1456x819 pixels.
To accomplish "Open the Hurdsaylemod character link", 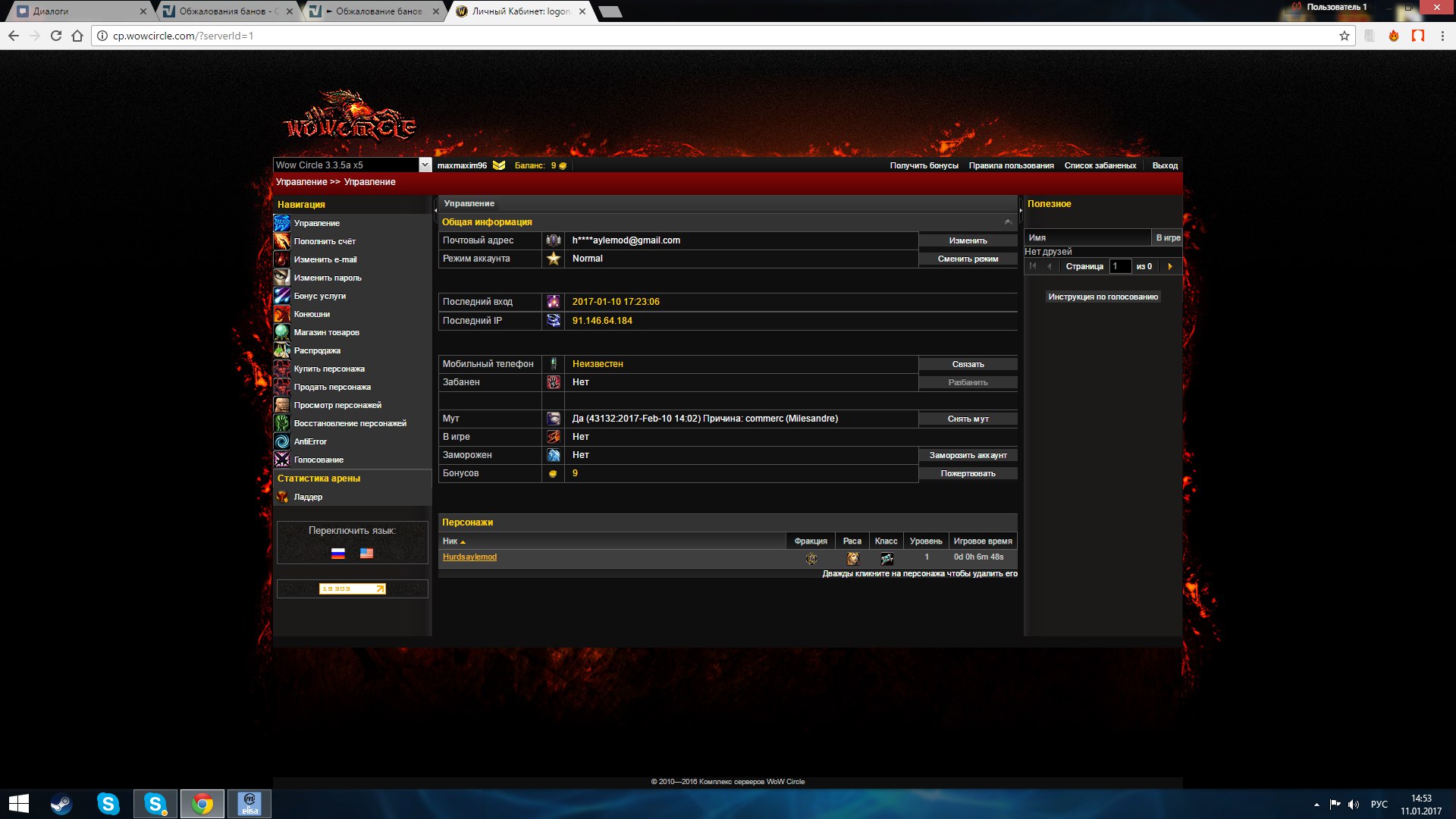I will 469,557.
